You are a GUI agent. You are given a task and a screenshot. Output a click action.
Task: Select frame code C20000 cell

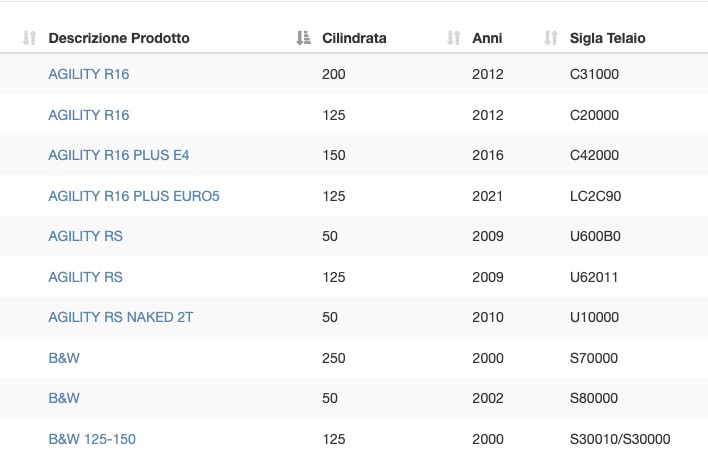coord(594,115)
